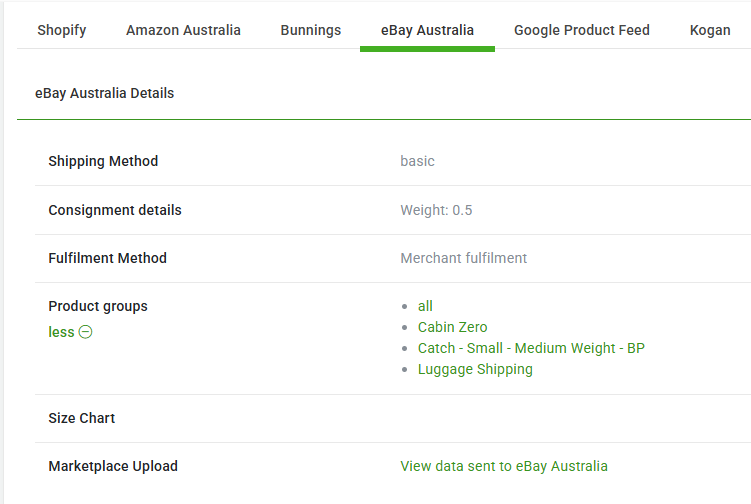Click the Marketplace Upload row label

pyautogui.click(x=113, y=466)
